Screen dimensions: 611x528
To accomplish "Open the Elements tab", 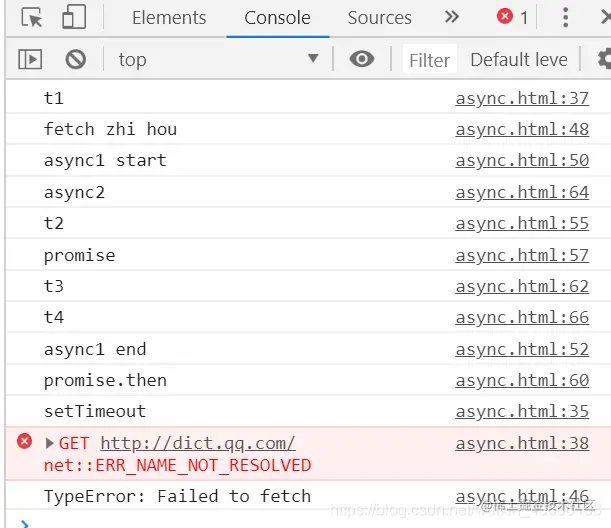I will click(169, 18).
